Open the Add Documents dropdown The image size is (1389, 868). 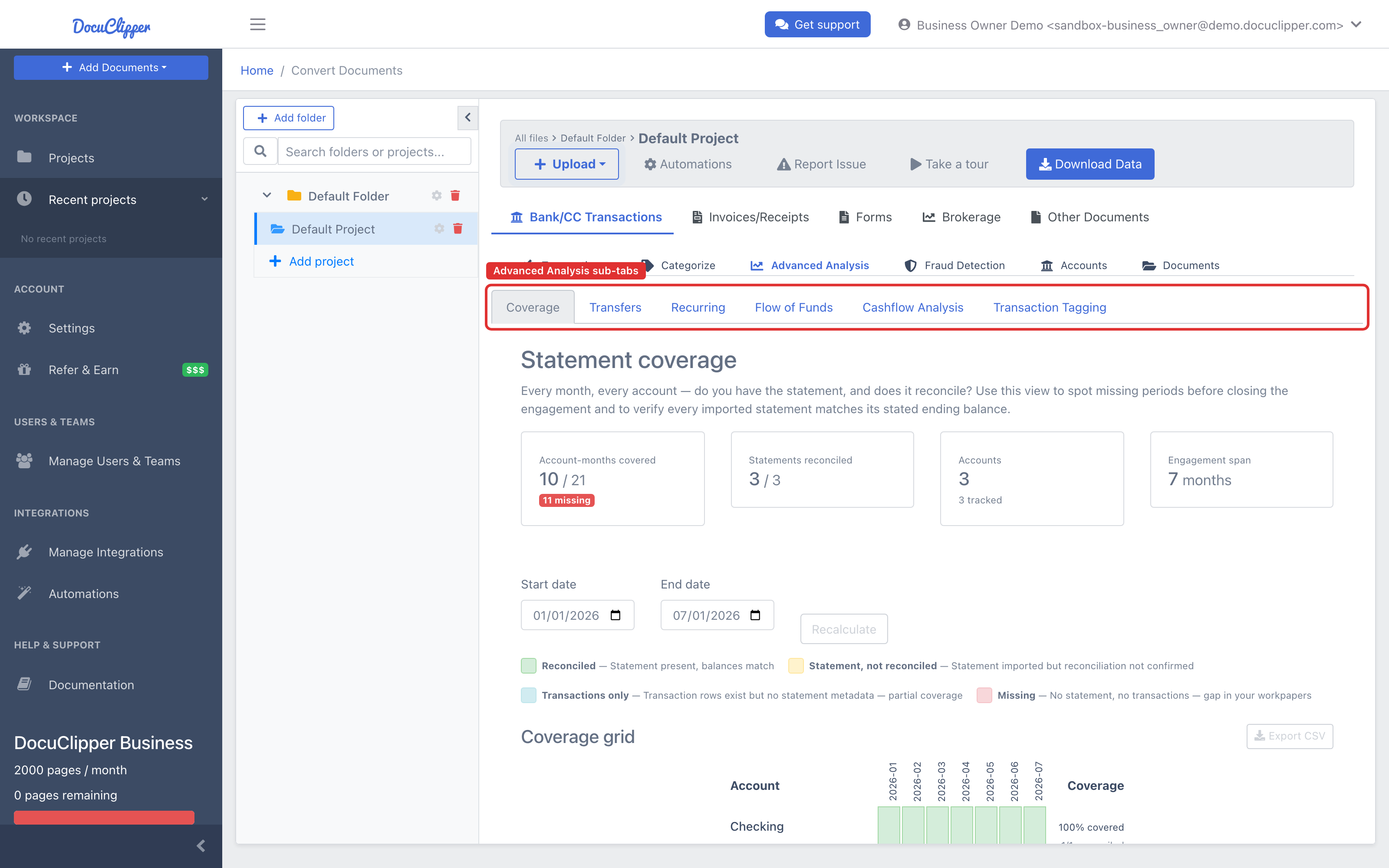point(111,67)
